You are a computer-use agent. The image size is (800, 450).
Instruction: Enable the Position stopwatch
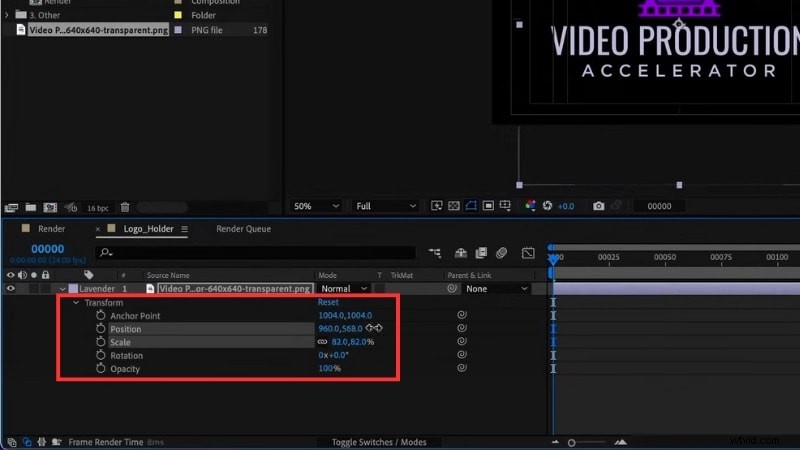point(101,329)
